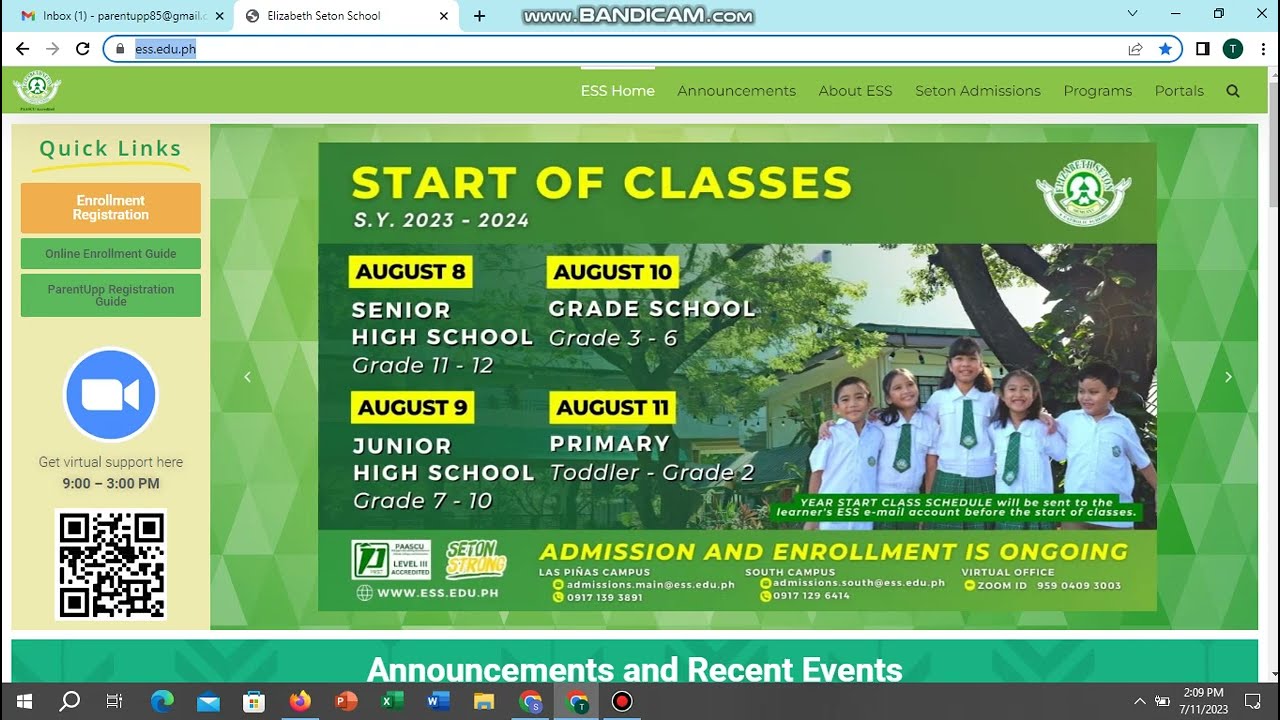The height and width of the screenshot is (720, 1280).
Task: Open the Chrome side panel
Action: 1203,48
